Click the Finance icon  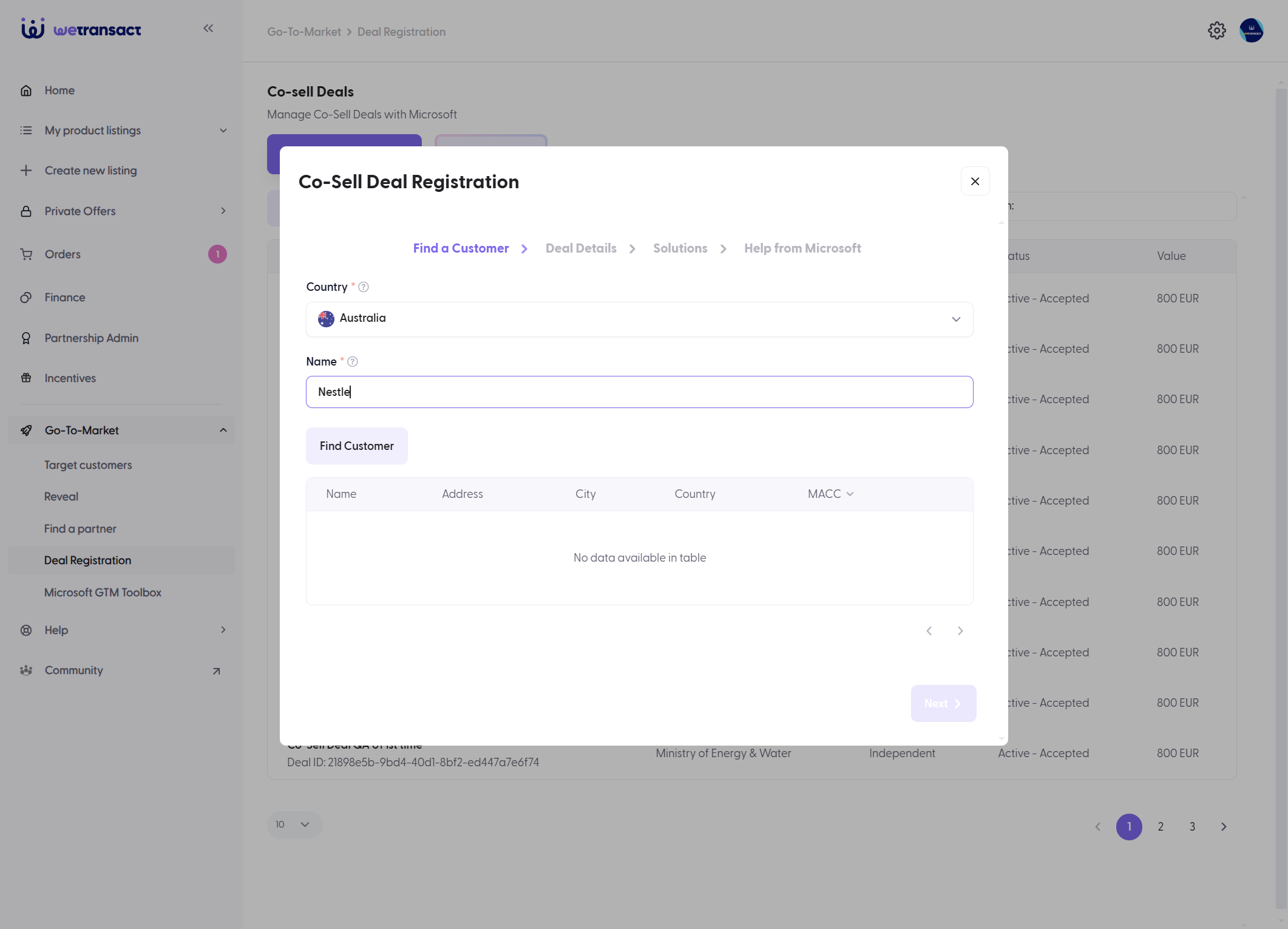tap(26, 298)
